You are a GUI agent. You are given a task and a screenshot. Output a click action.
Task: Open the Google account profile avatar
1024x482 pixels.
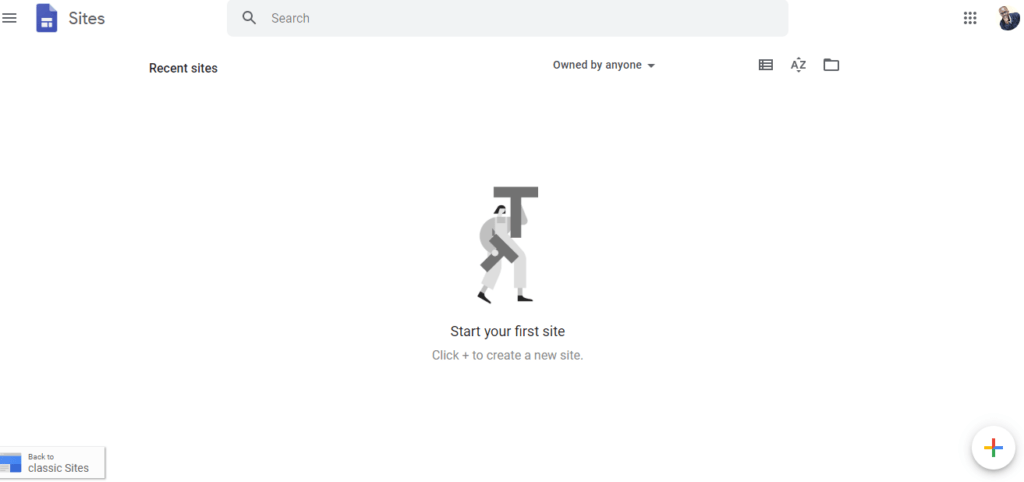tap(1008, 18)
